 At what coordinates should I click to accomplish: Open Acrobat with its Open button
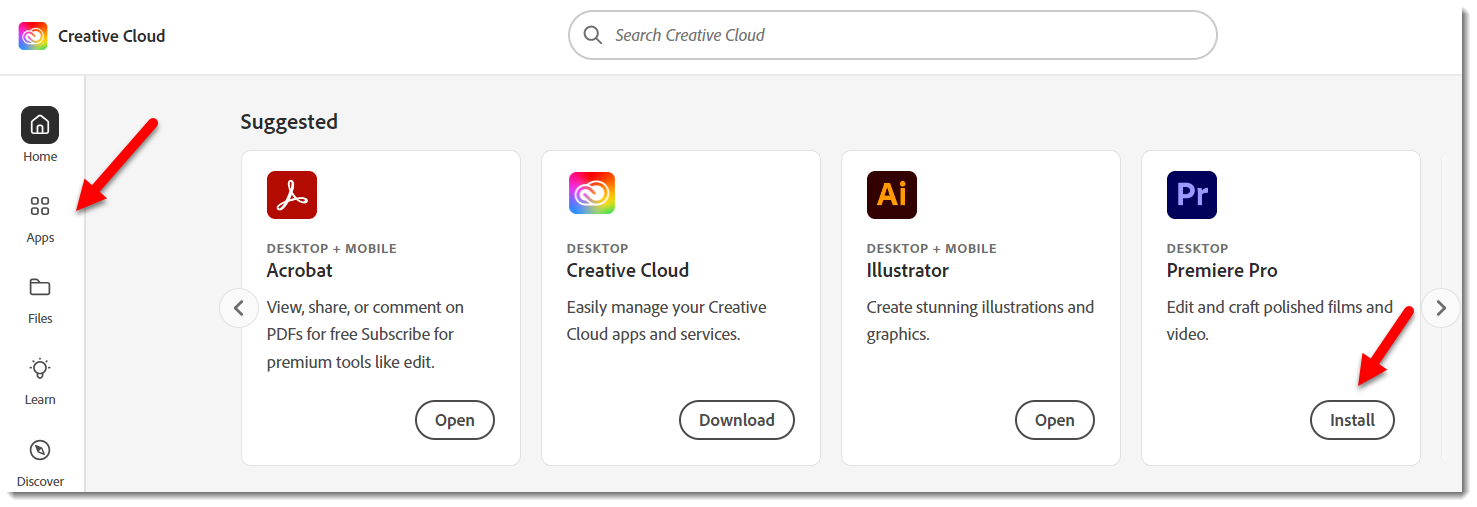pos(455,420)
